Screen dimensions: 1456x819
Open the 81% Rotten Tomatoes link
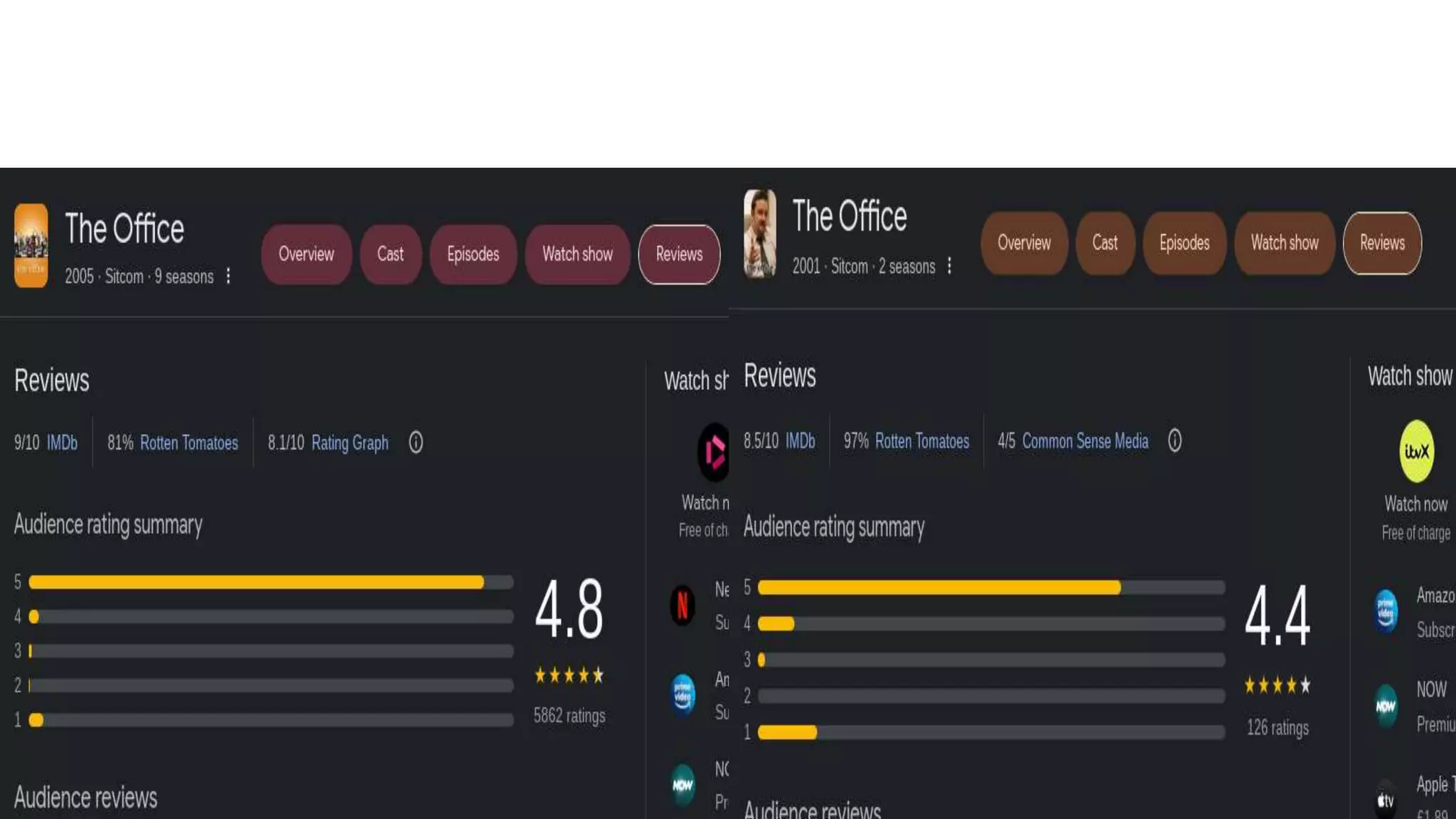188,443
